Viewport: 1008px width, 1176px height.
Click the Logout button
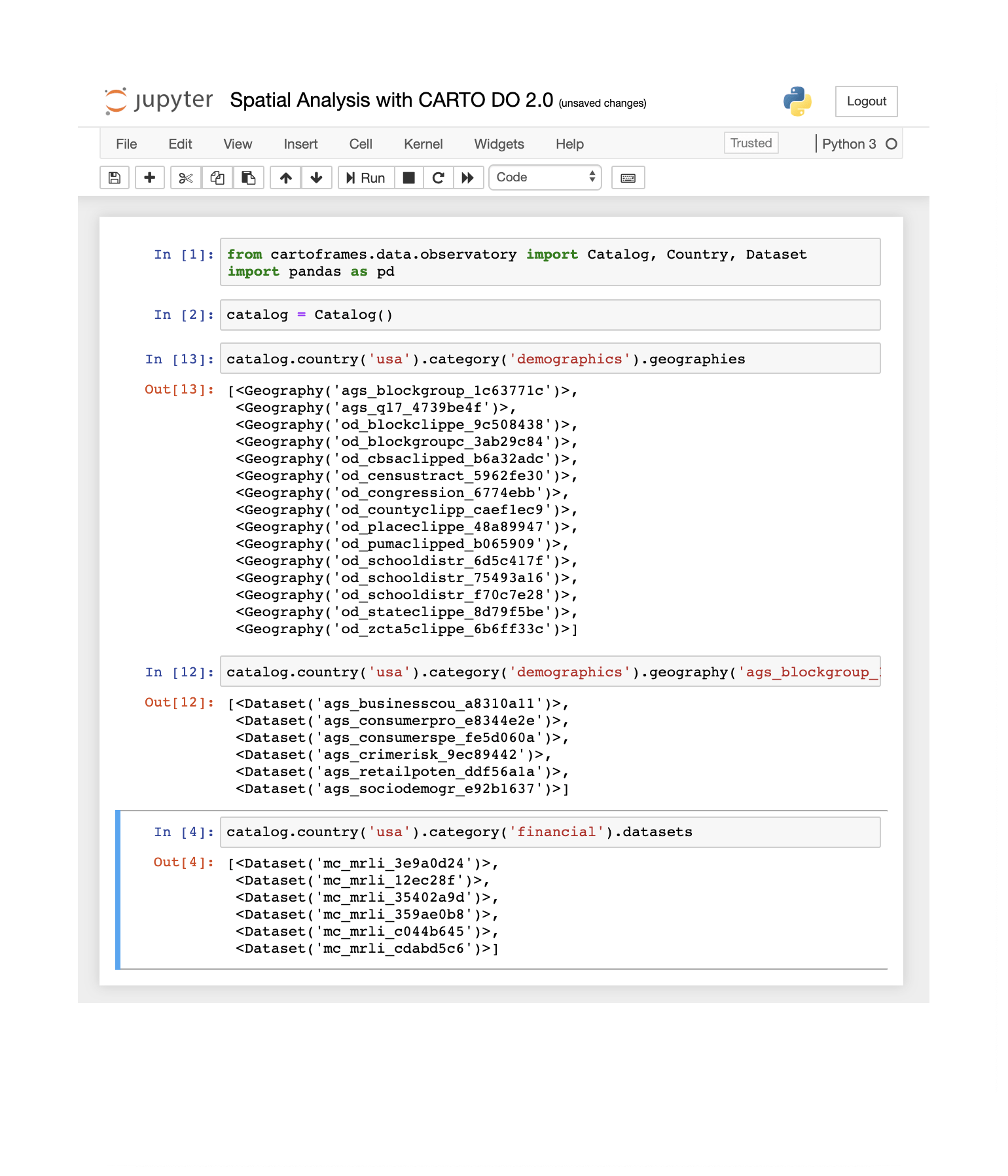coord(867,101)
